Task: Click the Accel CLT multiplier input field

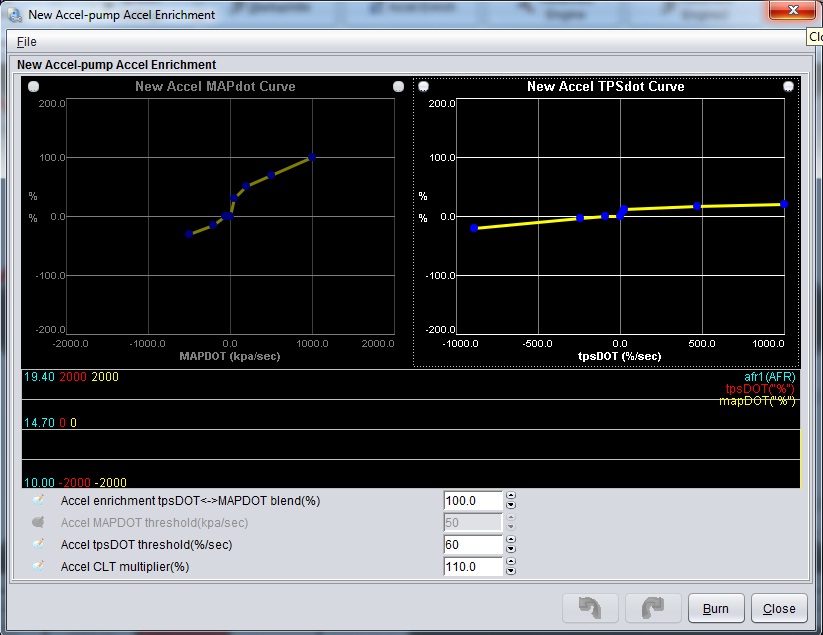Action: tap(472, 566)
